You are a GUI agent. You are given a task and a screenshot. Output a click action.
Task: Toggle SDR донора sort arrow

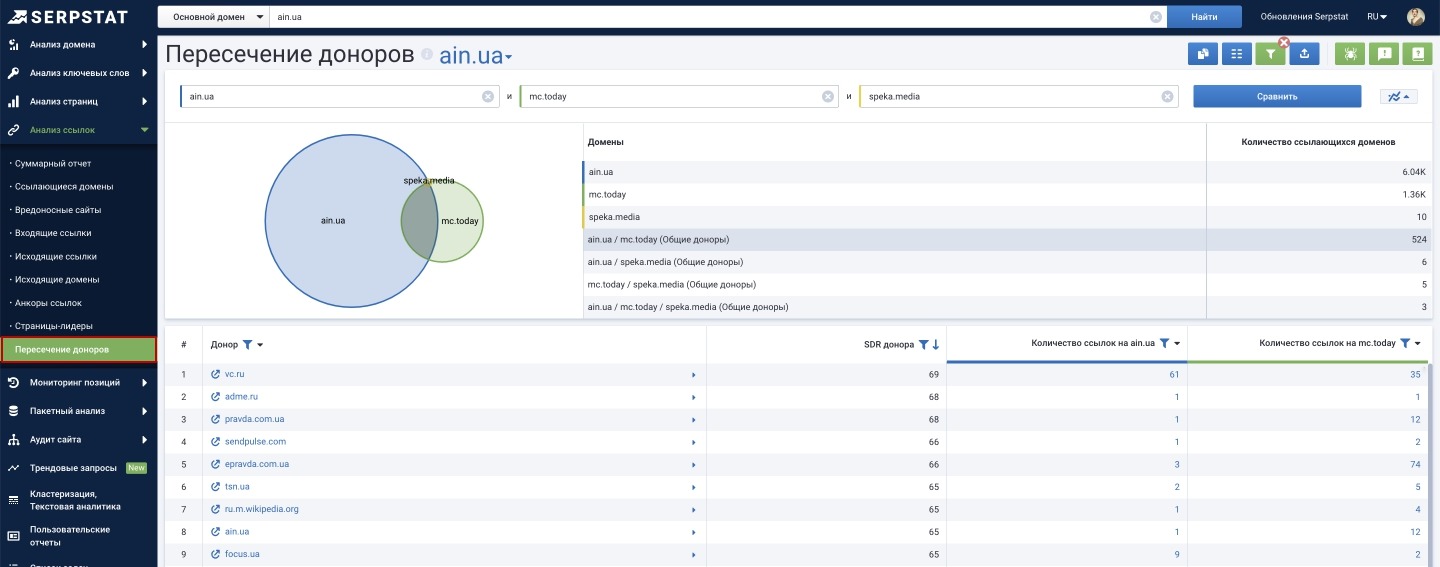click(936, 345)
